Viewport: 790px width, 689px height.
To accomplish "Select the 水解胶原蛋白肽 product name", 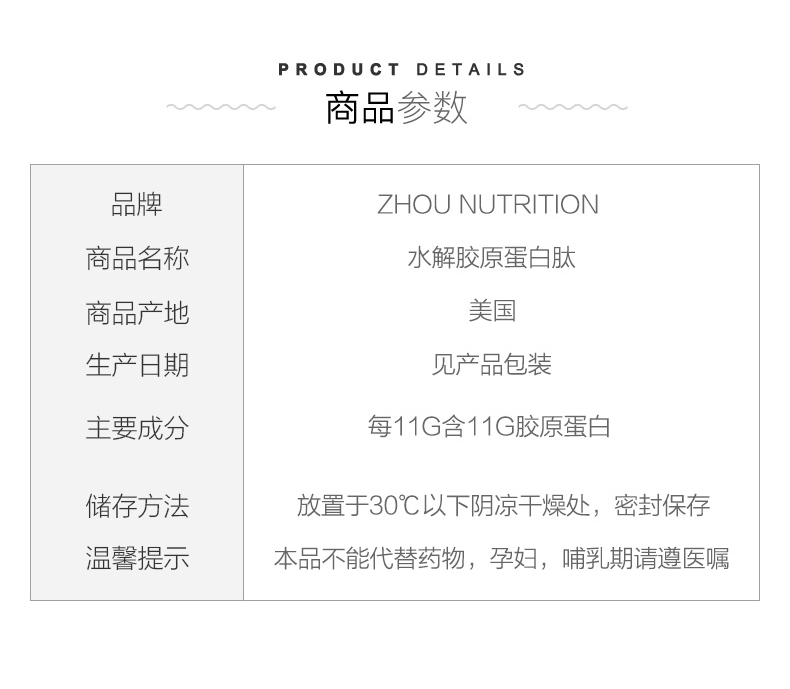I will (491, 258).
